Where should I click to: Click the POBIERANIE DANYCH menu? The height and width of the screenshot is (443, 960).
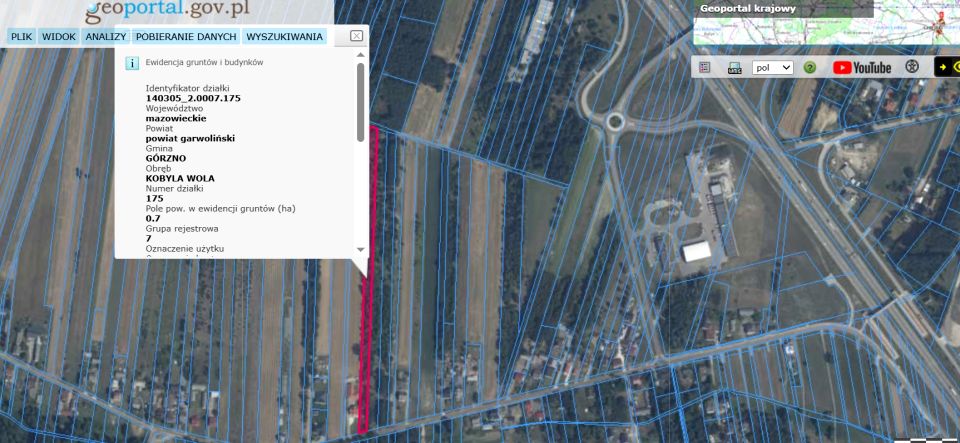click(x=185, y=37)
